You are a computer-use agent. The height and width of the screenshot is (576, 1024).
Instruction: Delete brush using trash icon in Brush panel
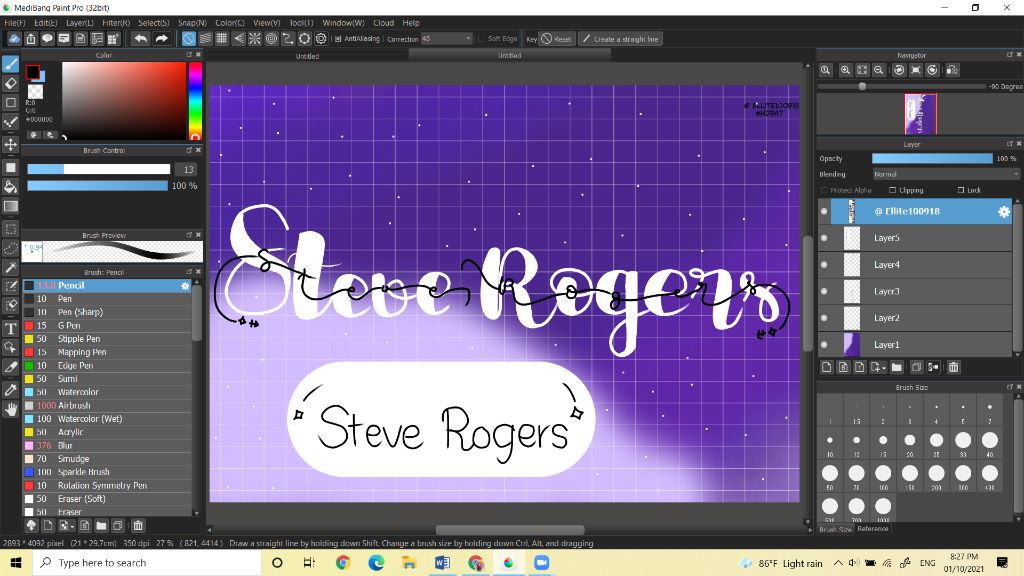(x=138, y=526)
